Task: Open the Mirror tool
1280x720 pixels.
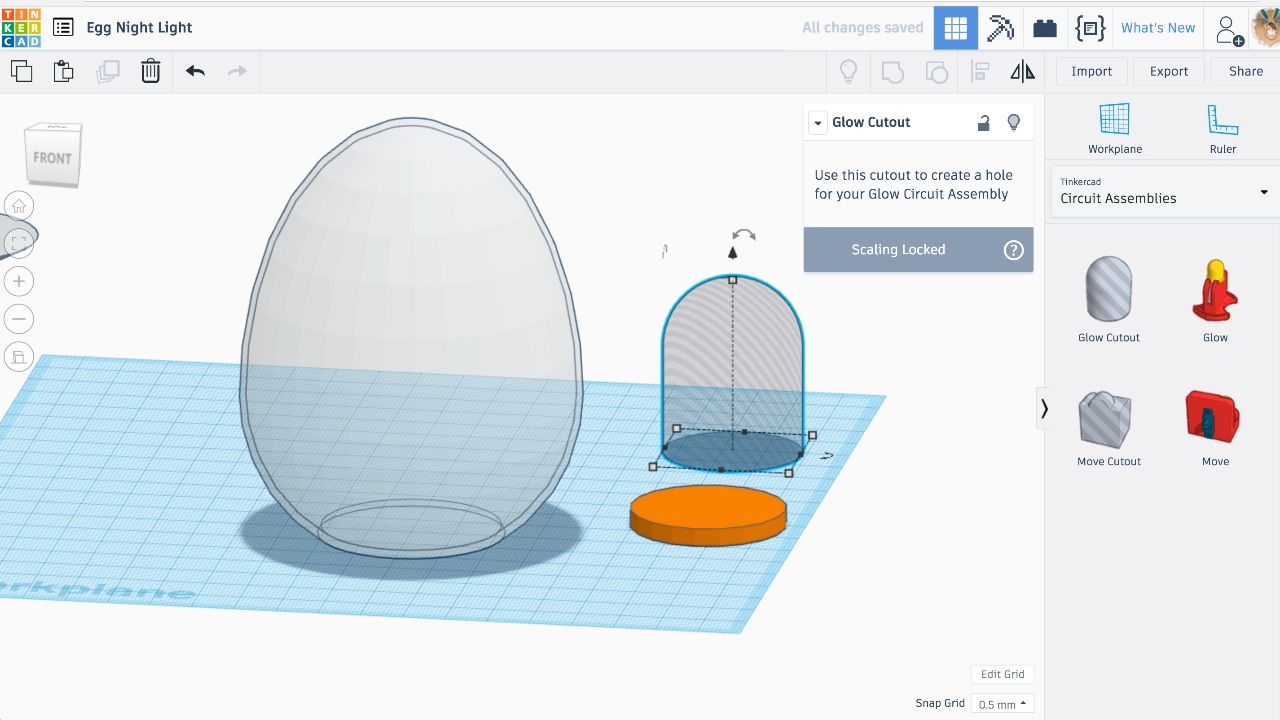Action: [1022, 71]
